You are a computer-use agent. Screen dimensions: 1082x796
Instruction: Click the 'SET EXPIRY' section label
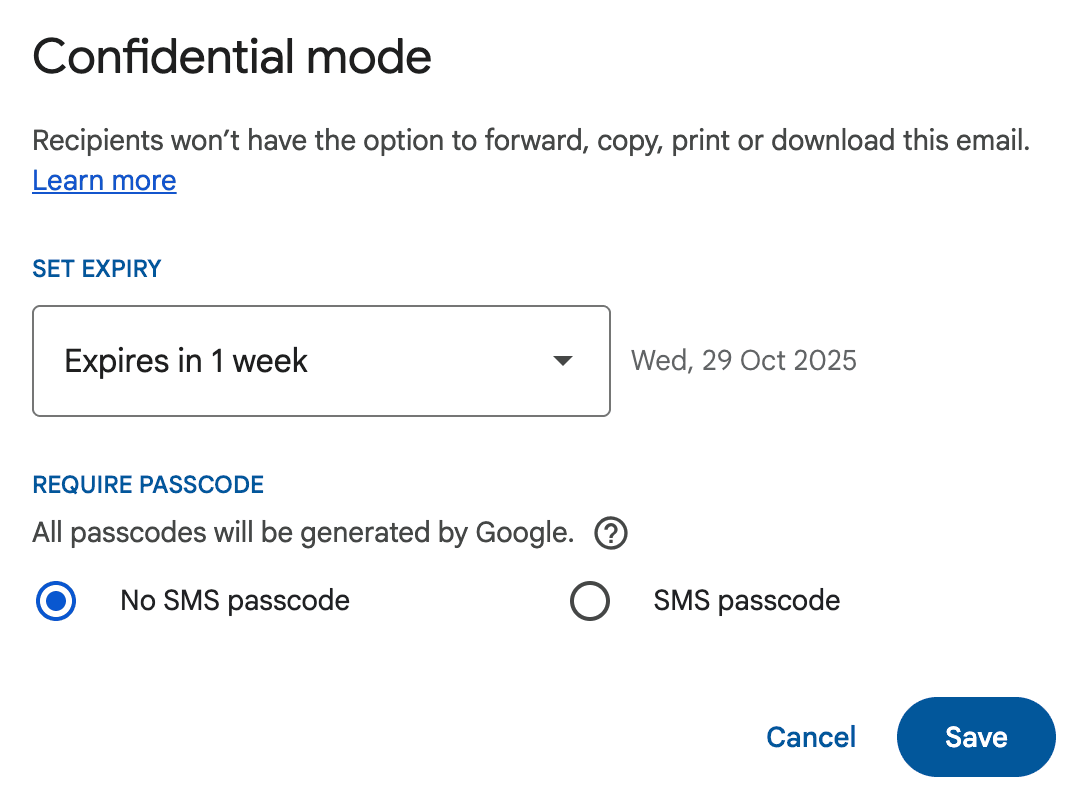[96, 268]
